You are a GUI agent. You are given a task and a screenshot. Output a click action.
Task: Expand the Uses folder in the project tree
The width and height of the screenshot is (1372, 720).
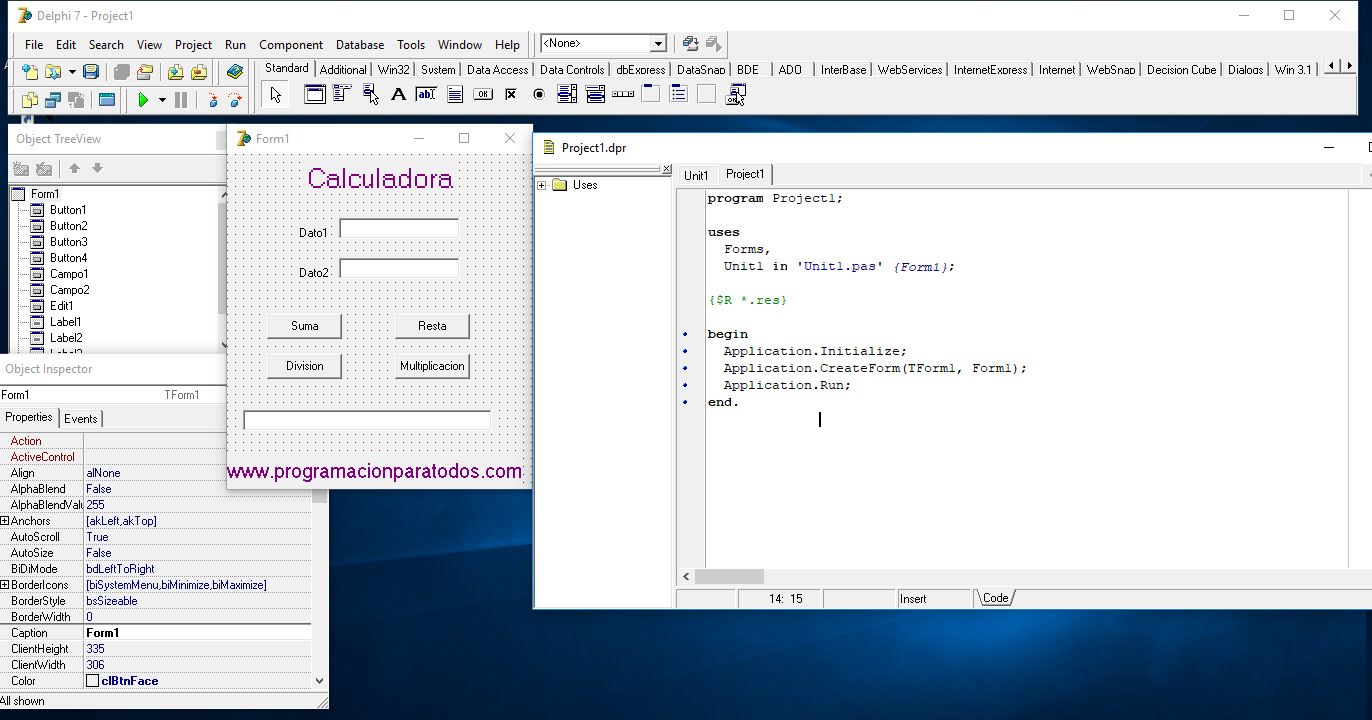(541, 184)
